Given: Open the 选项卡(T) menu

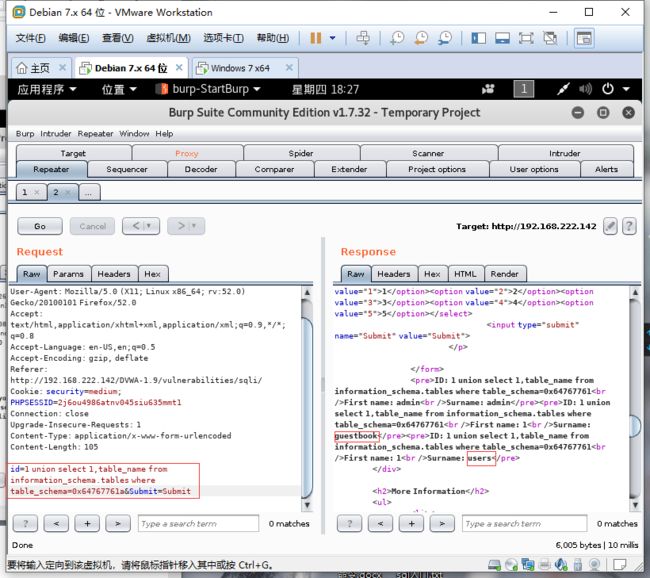Looking at the screenshot, I should (x=223, y=38).
